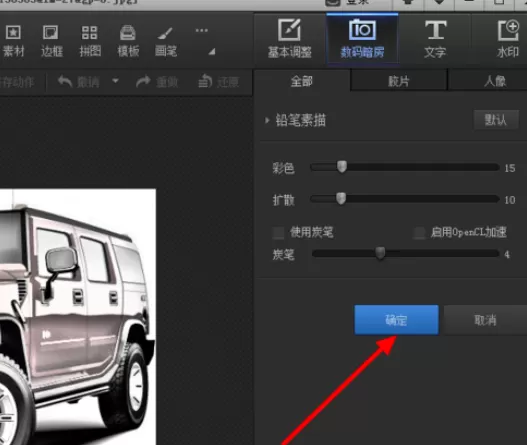Open the 数码暗房 digital darkroom panel
Screen dimensions: 527x445
[x=362, y=39]
